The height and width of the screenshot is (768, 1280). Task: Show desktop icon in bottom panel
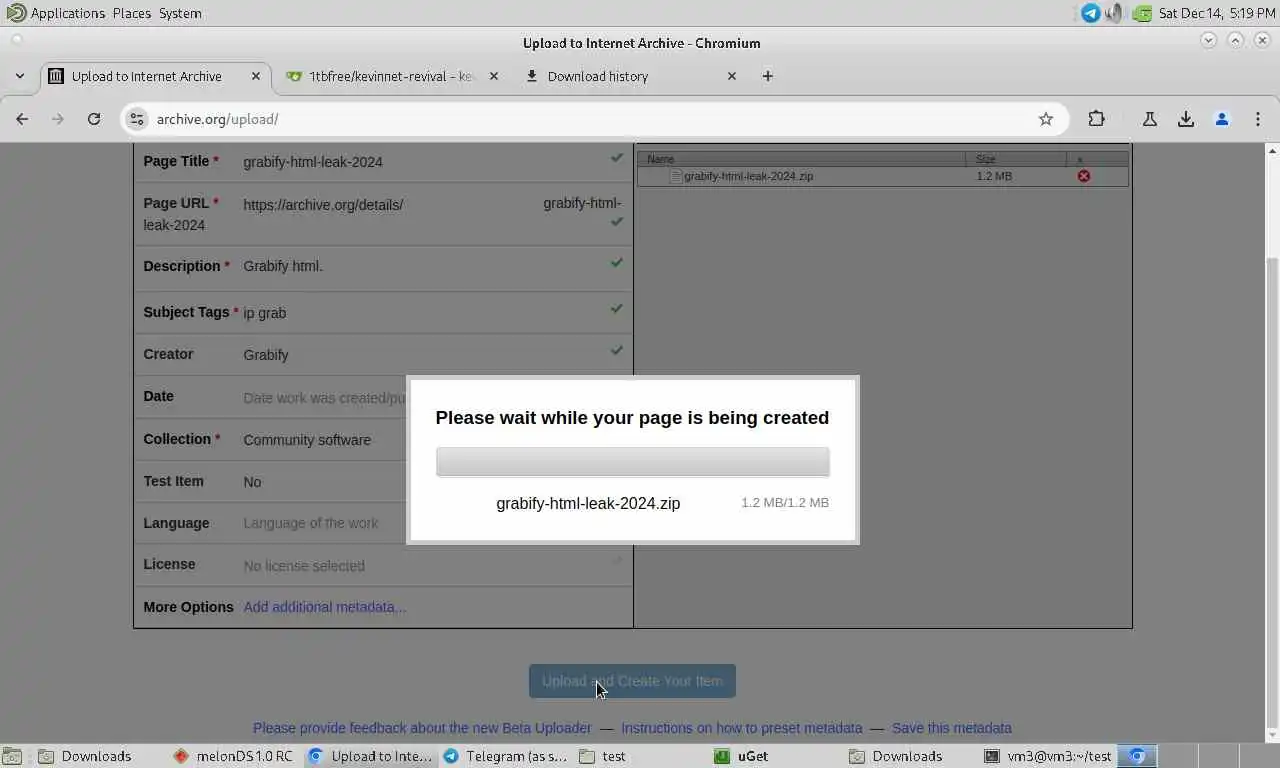[10, 756]
